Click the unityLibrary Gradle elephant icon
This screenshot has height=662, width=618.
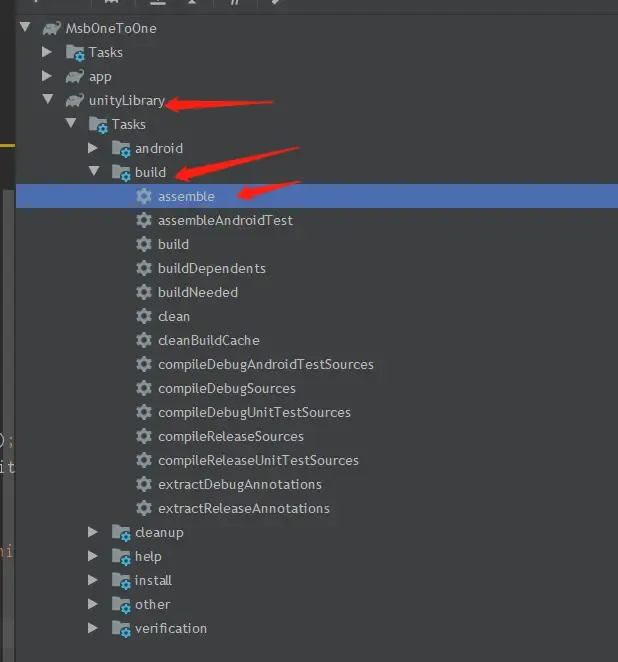[x=74, y=100]
